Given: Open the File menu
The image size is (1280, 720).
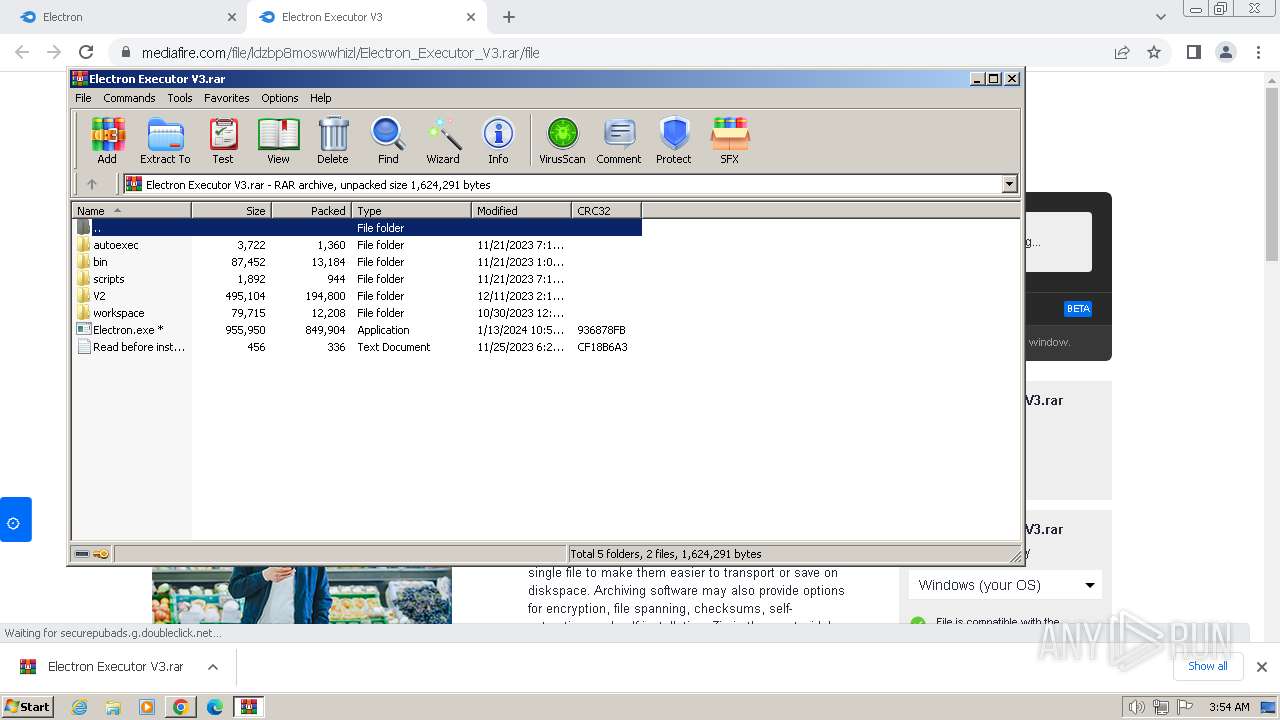Looking at the screenshot, I should pos(83,98).
